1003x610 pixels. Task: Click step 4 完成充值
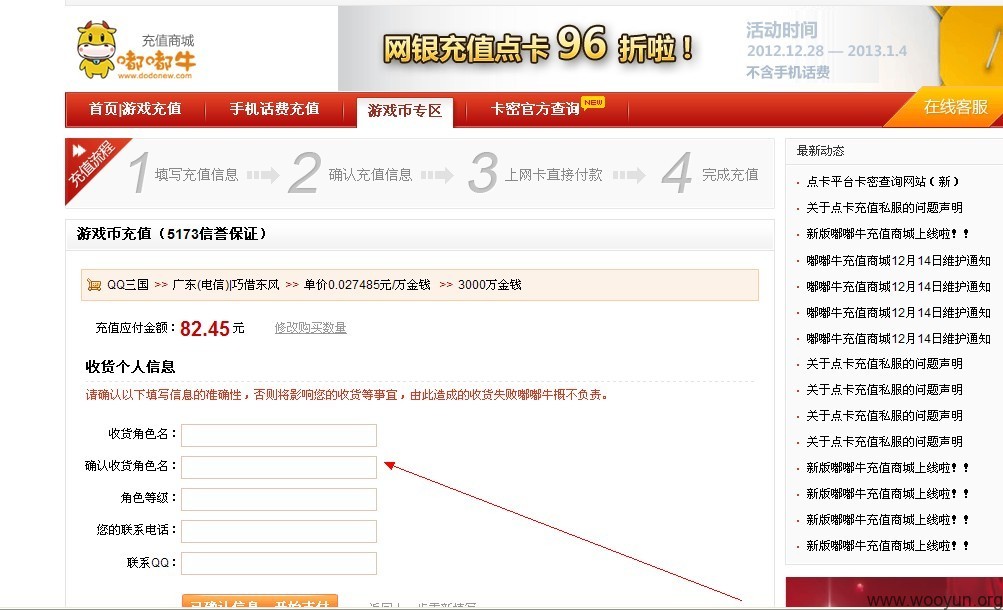(710, 173)
